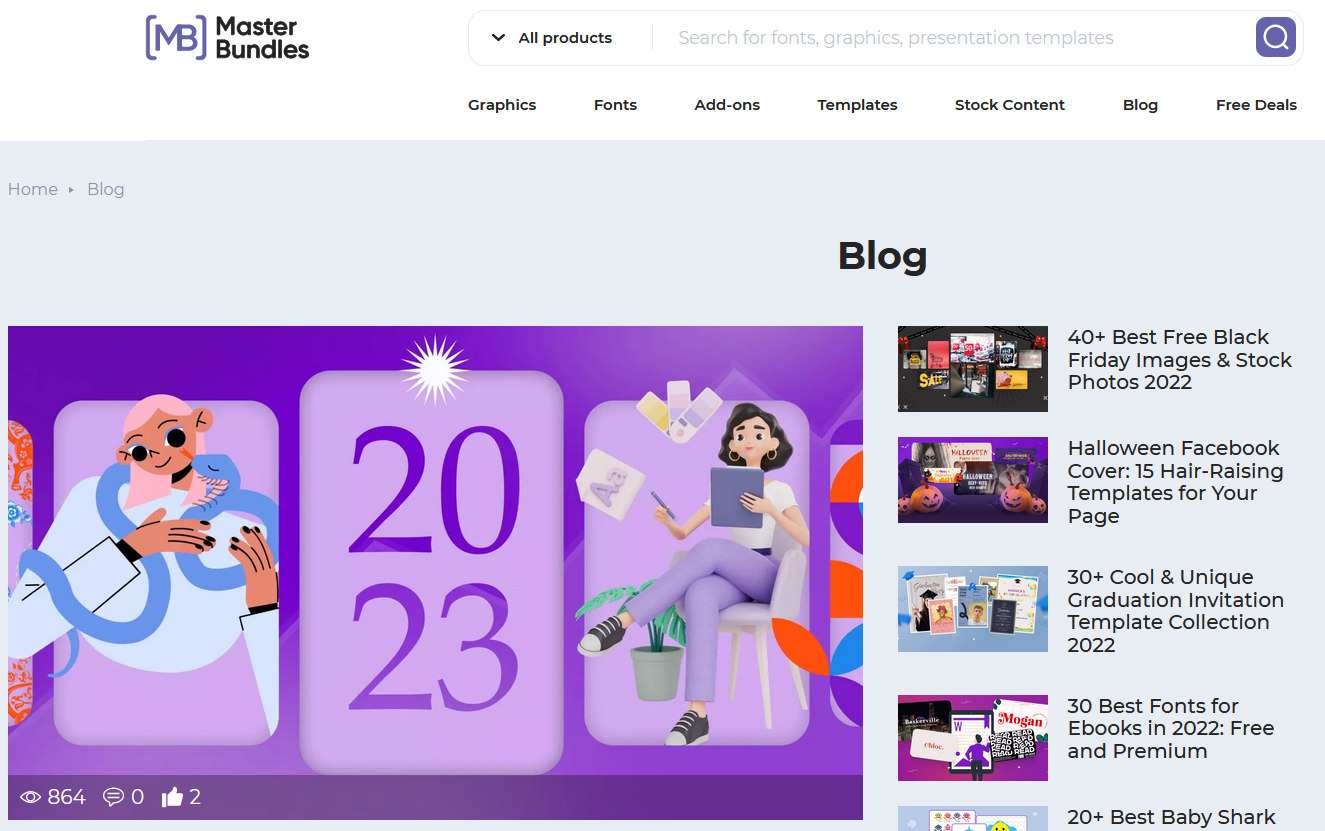Like the post with thumbs-up icon

pyautogui.click(x=172, y=796)
